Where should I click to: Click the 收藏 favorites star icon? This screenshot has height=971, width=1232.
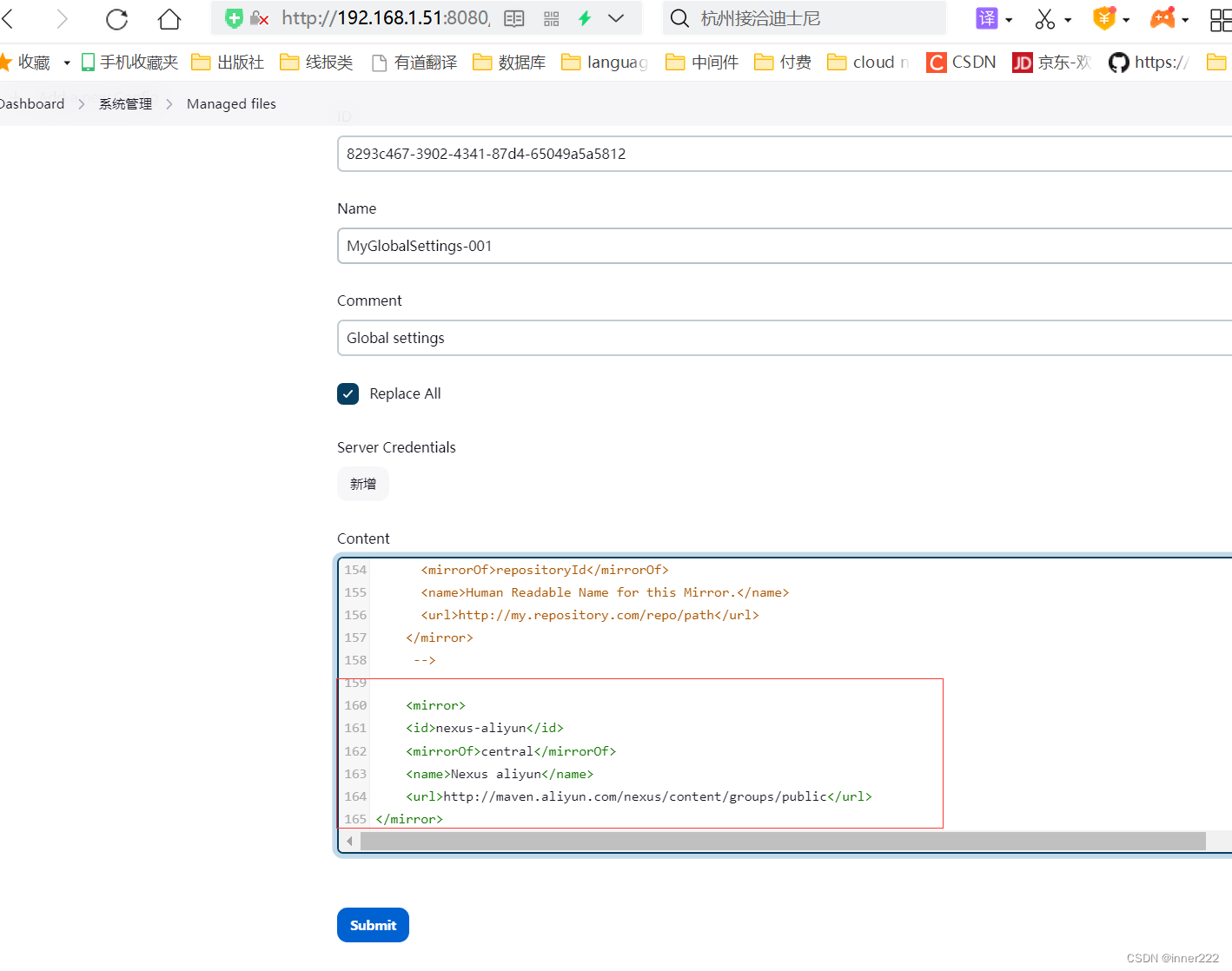click(4, 62)
